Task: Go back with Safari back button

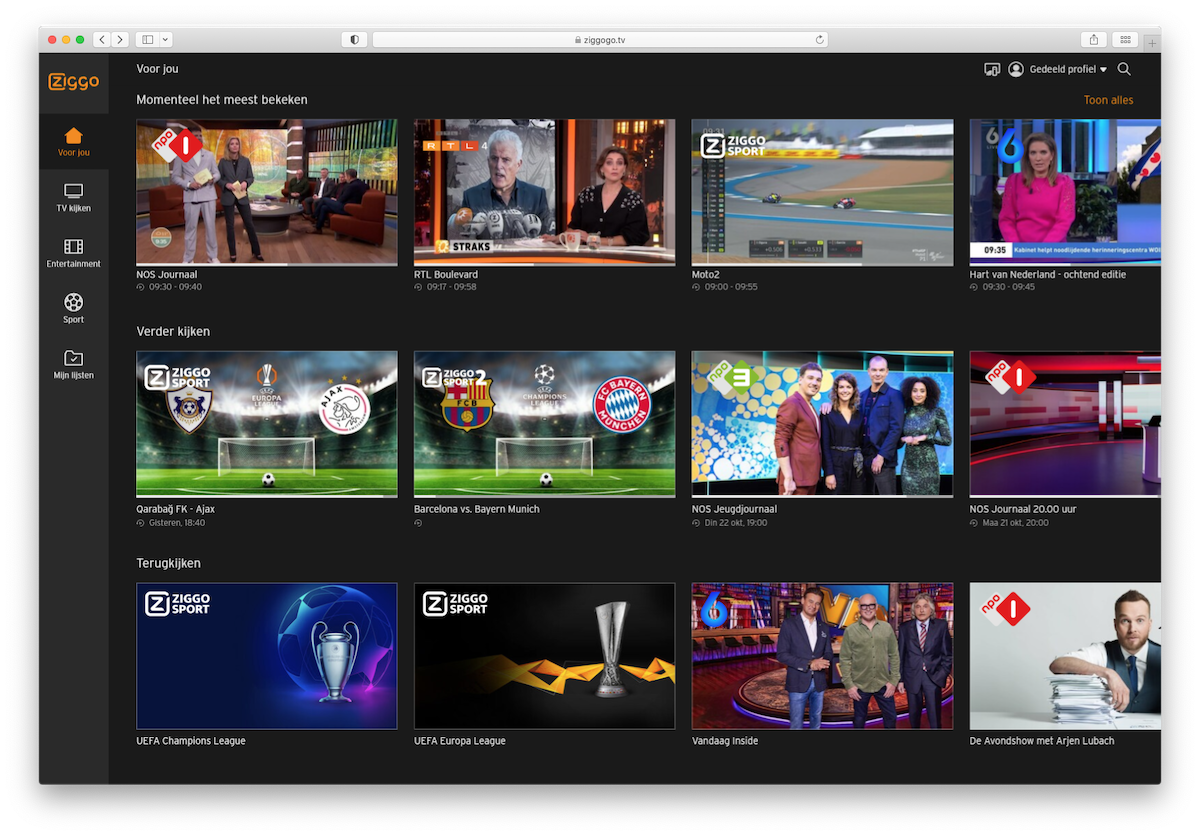Action: tap(102, 39)
